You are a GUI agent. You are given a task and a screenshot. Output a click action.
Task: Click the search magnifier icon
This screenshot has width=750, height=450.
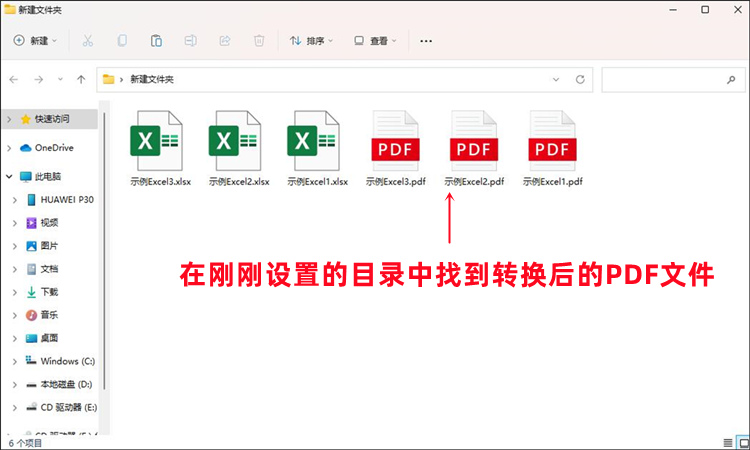tap(731, 79)
